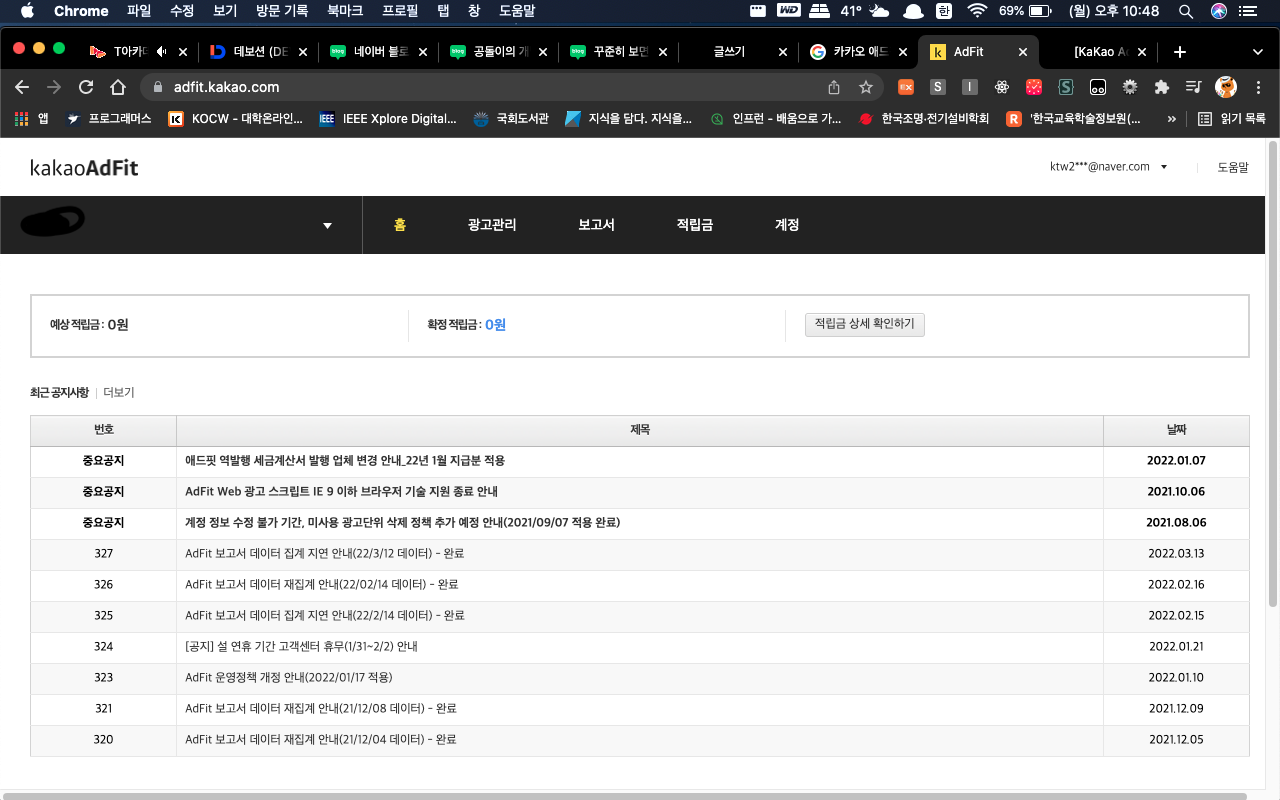The image size is (1280, 800).
Task: Close the AdFit tab
Action: coord(1023,52)
